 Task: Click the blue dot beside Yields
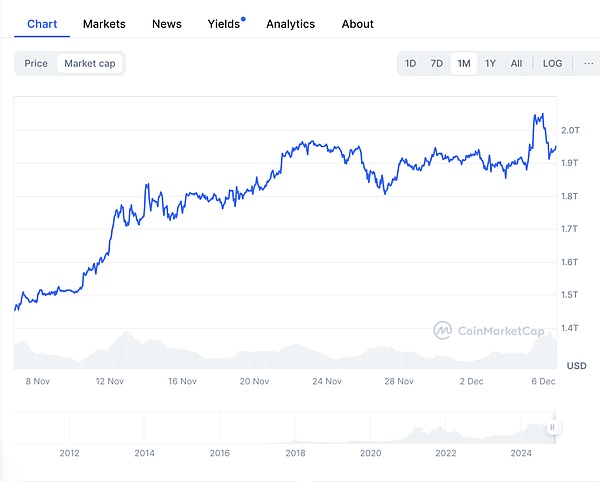click(x=243, y=18)
